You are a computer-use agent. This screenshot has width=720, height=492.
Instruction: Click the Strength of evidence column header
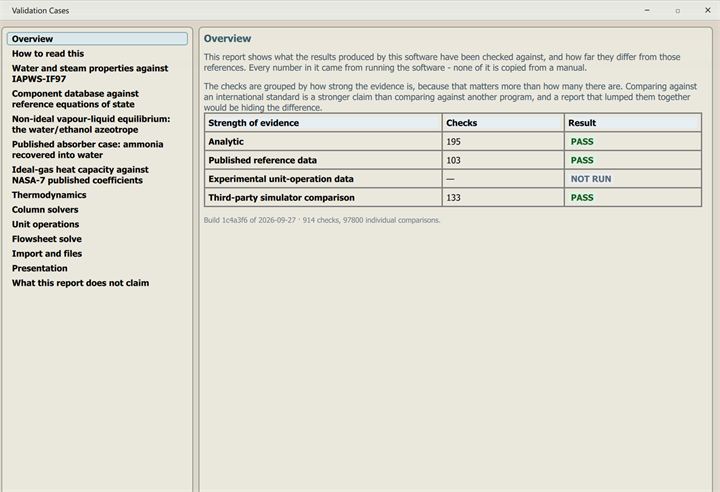[x=323, y=123]
